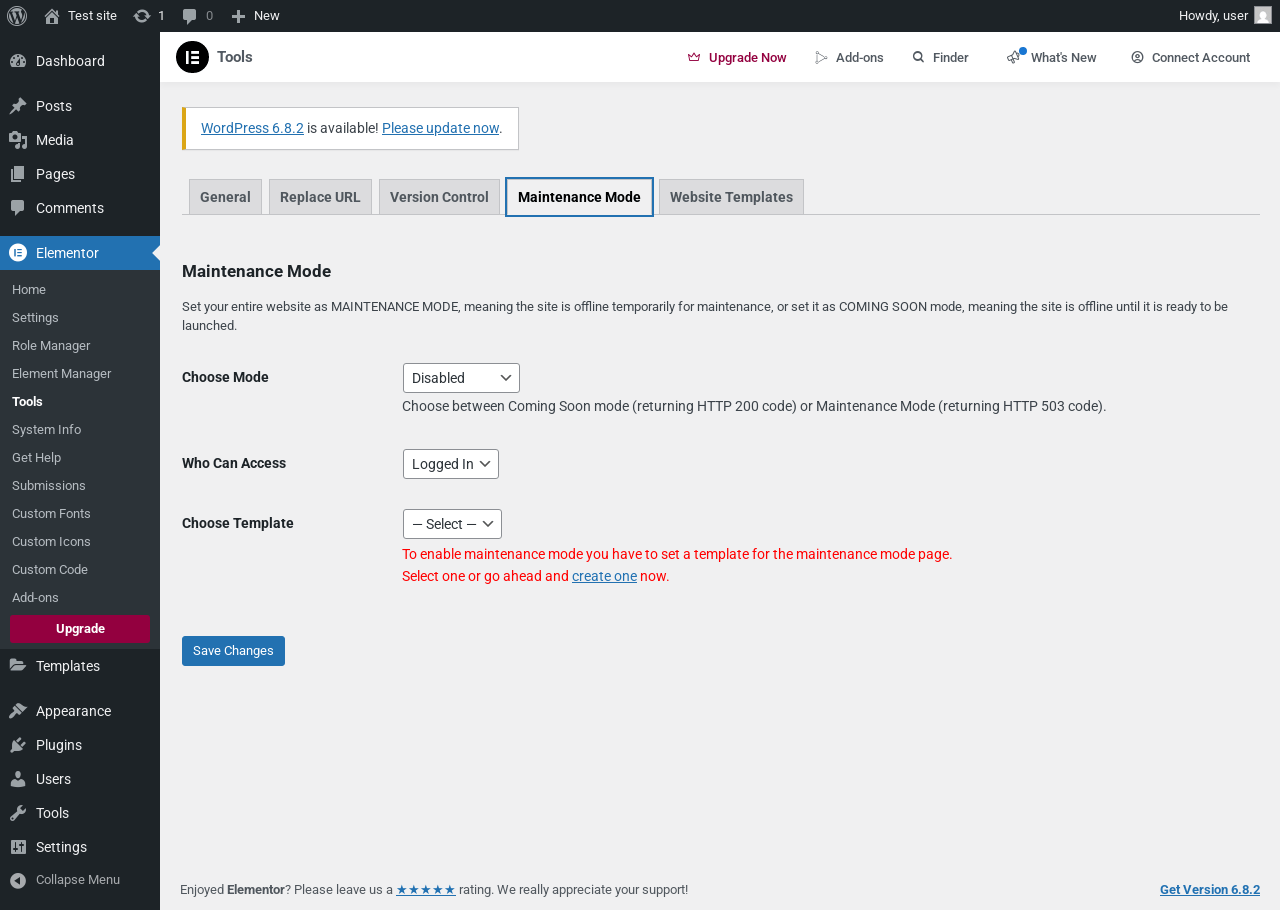Click the Add-ons arrow icon
Screen dimensions: 1280x910
pyautogui.click(x=822, y=58)
